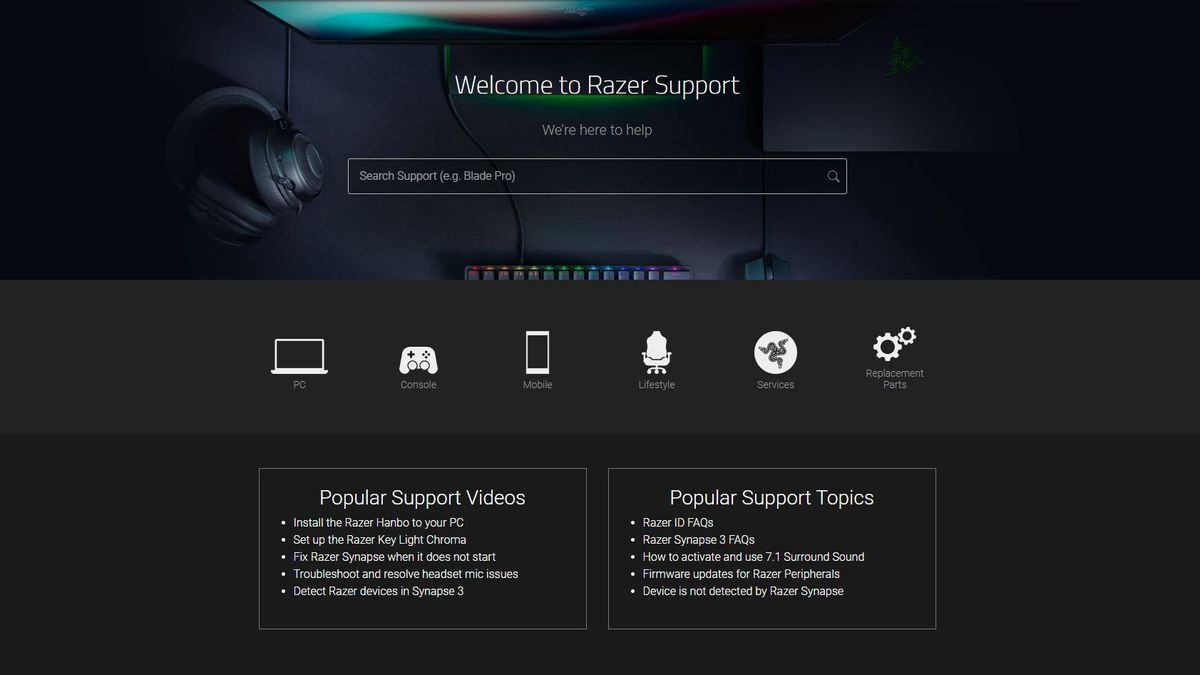The height and width of the screenshot is (675, 1200).
Task: Click the Popular Support Topics heading
Action: (771, 497)
